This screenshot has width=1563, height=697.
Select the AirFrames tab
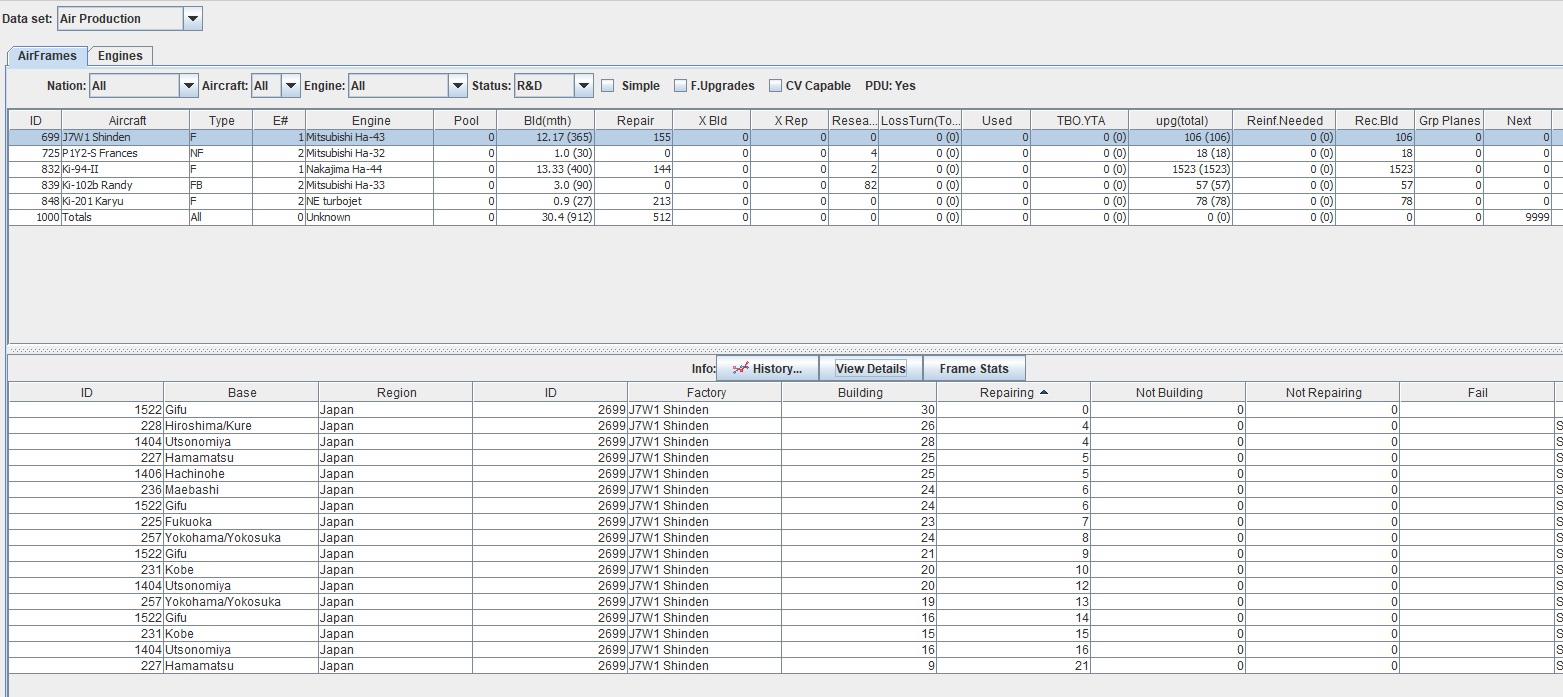click(47, 56)
